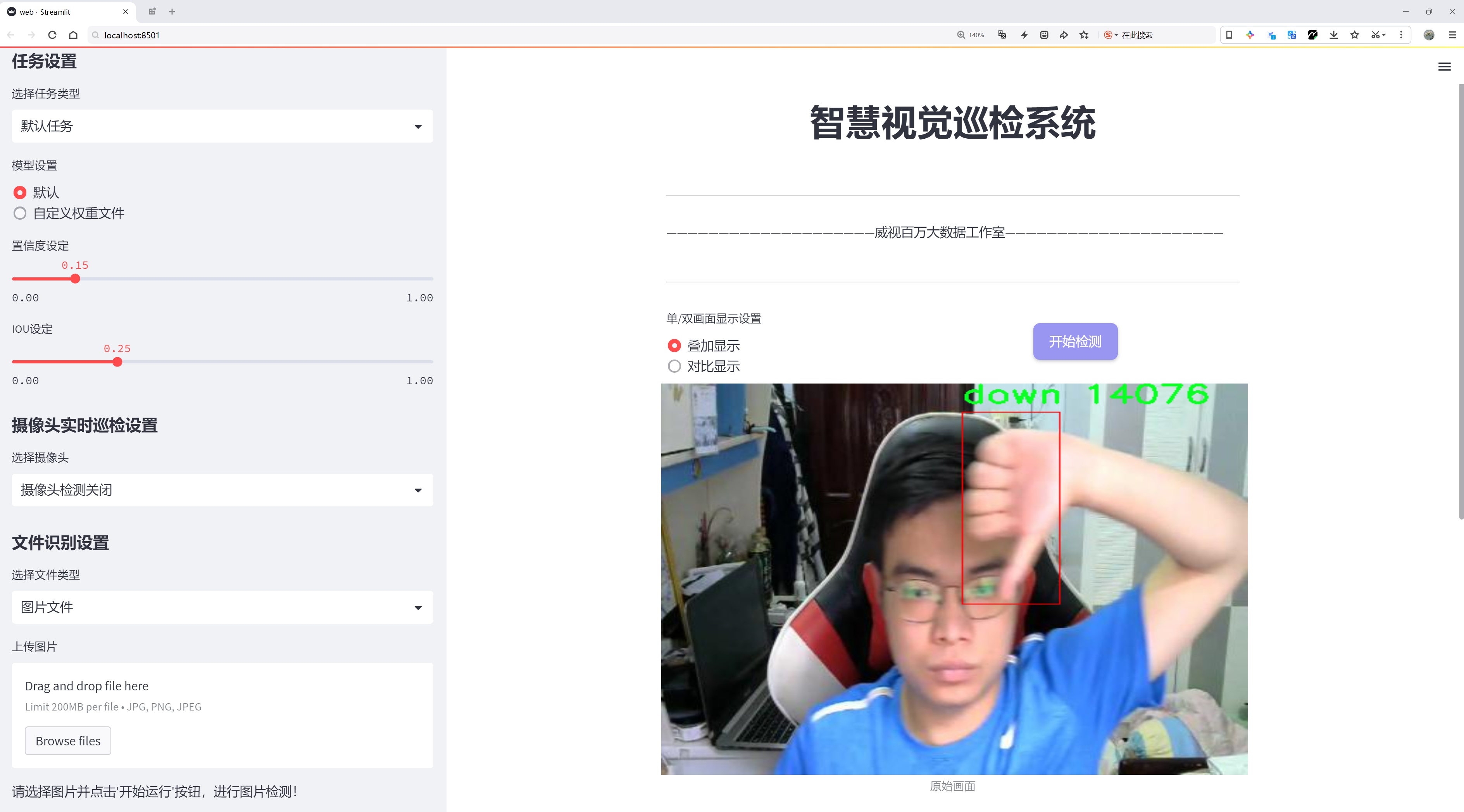
Task: Open the Sogou search engine selector
Action: pyautogui.click(x=1111, y=35)
